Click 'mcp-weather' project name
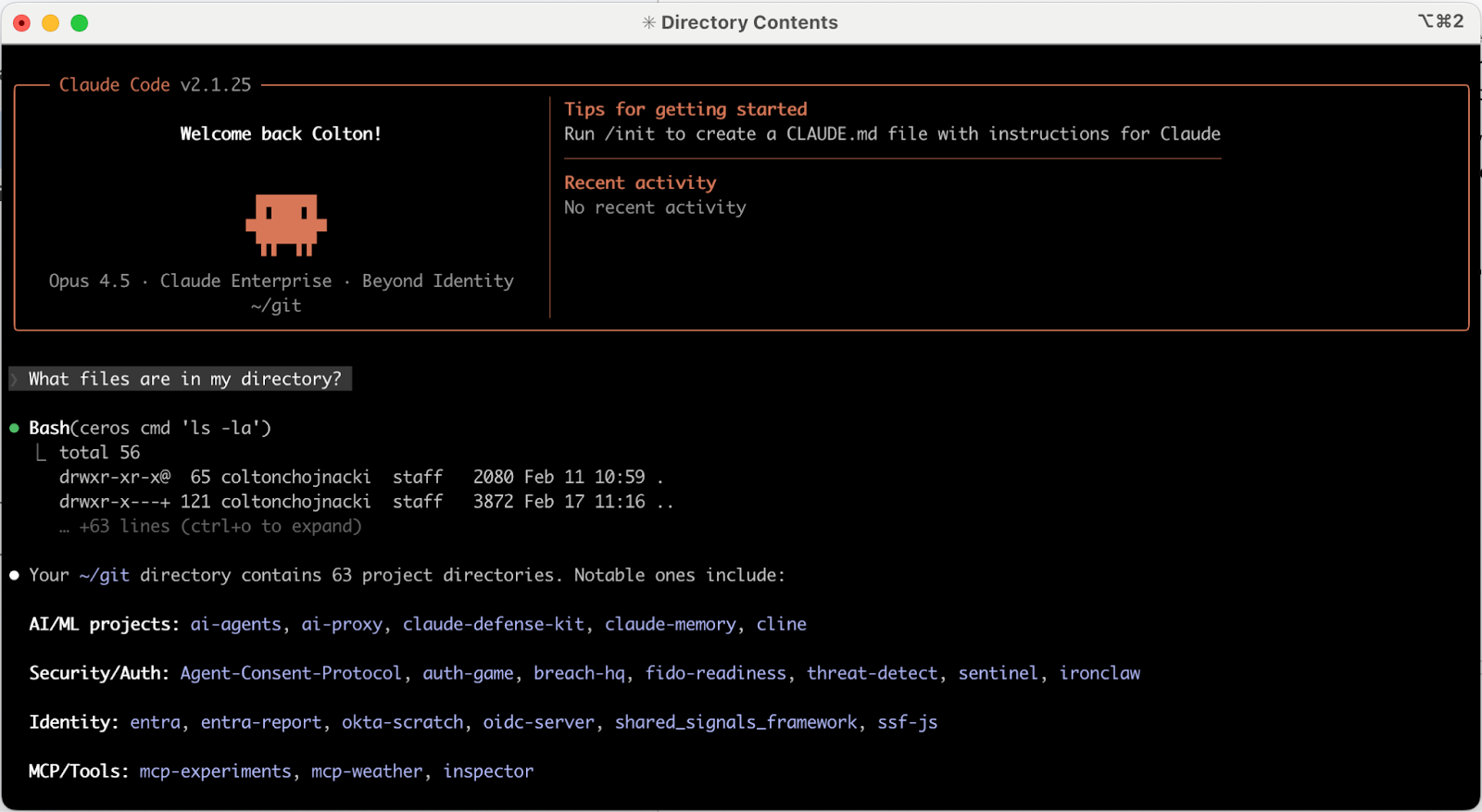The image size is (1482, 812). 367,771
